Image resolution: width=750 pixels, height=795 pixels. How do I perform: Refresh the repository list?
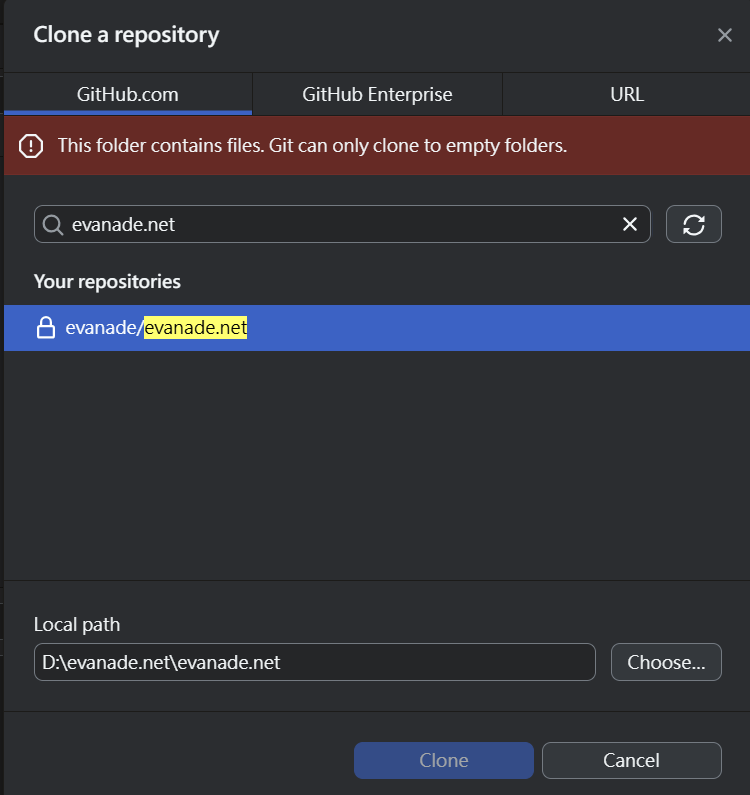(694, 224)
